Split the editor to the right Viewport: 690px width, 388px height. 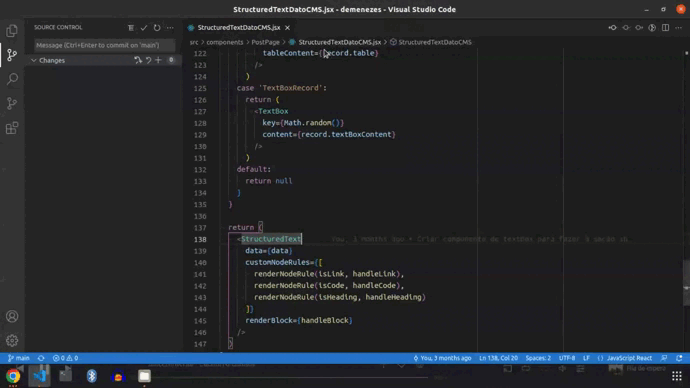665,28
